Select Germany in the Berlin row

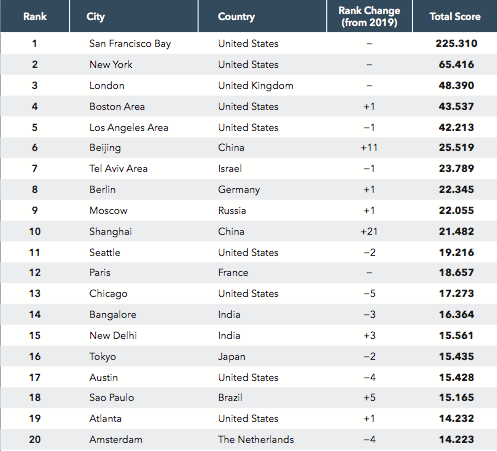[x=239, y=190]
